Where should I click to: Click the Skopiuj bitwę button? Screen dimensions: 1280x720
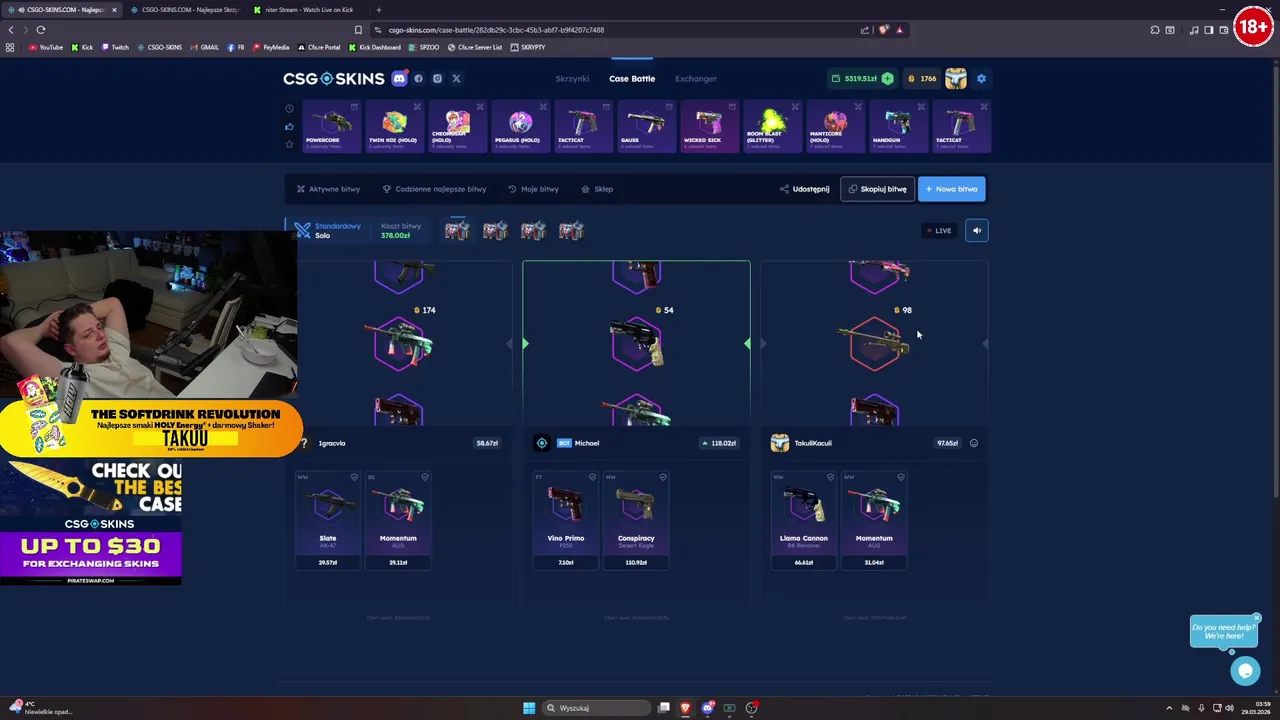[877, 189]
